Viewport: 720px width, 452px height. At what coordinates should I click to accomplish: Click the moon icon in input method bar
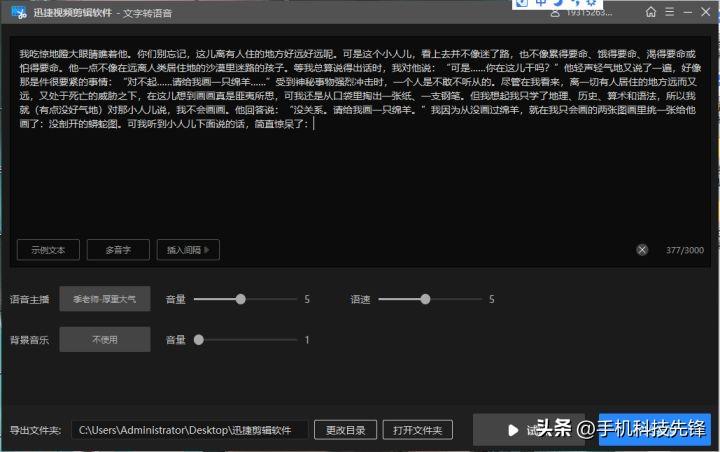point(558,3)
